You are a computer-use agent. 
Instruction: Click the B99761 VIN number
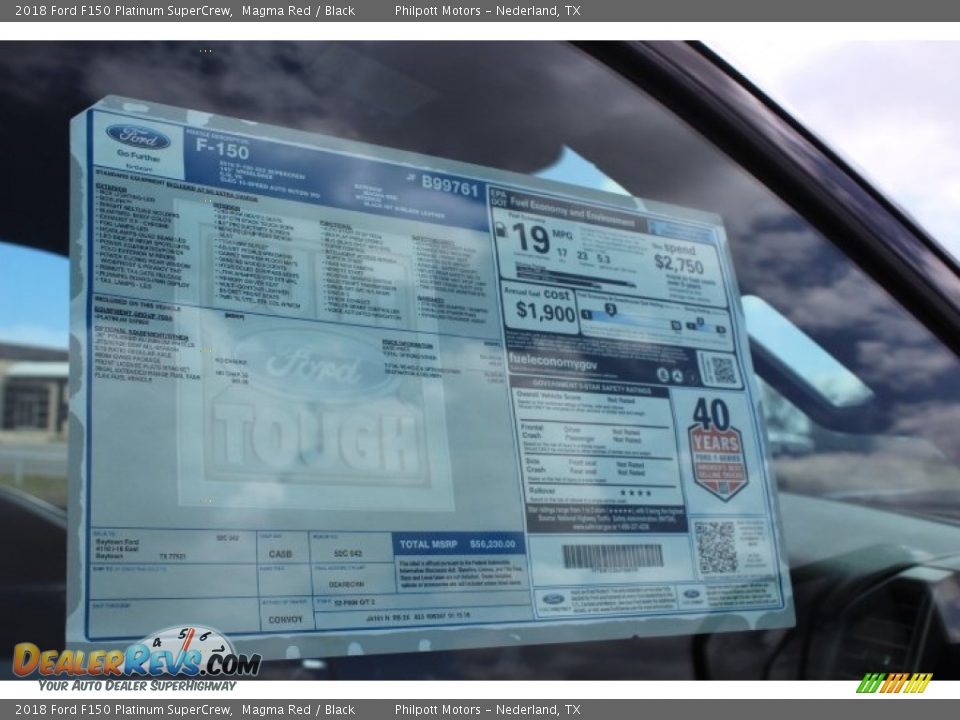click(450, 184)
